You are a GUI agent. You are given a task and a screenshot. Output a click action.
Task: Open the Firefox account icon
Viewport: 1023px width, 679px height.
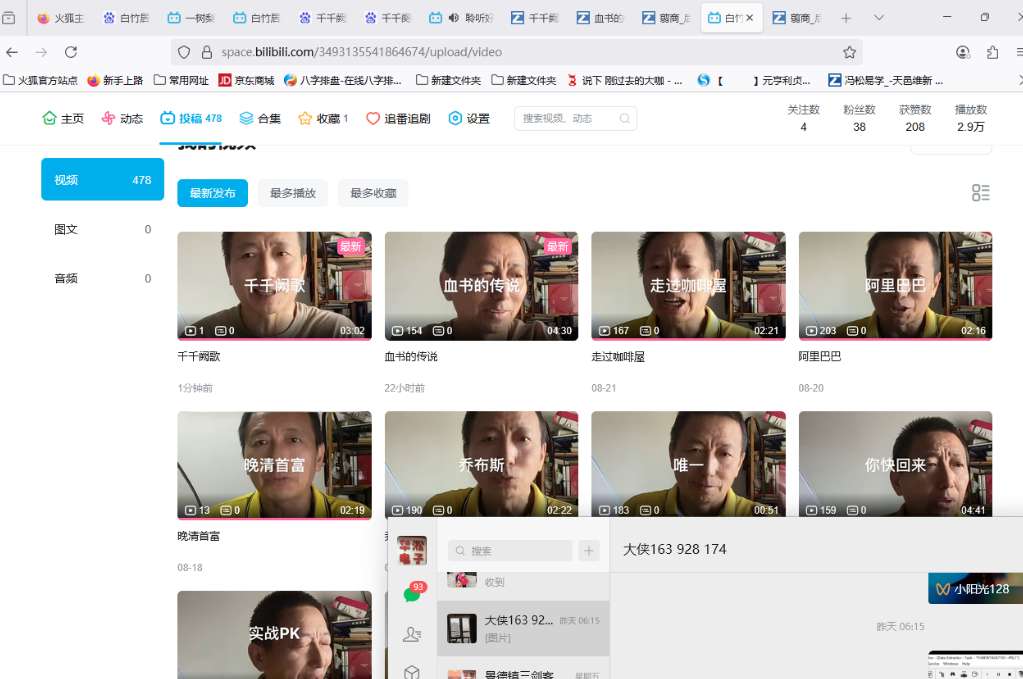962,52
